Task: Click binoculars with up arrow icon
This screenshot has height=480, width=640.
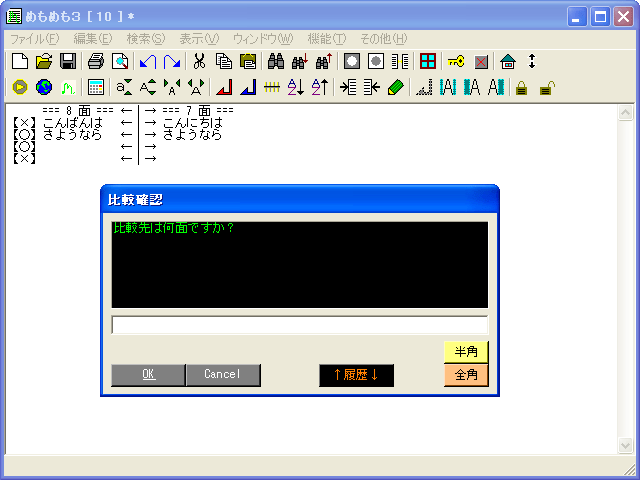Action: pyautogui.click(x=324, y=62)
